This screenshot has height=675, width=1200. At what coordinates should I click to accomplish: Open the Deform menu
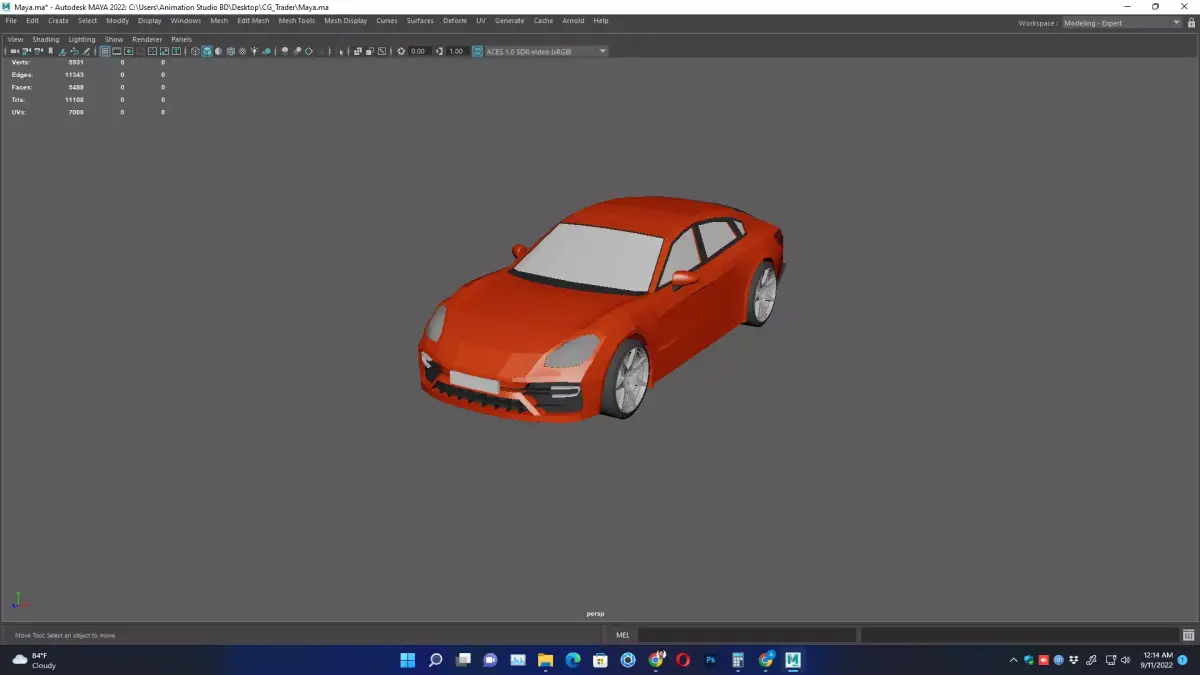coord(455,21)
